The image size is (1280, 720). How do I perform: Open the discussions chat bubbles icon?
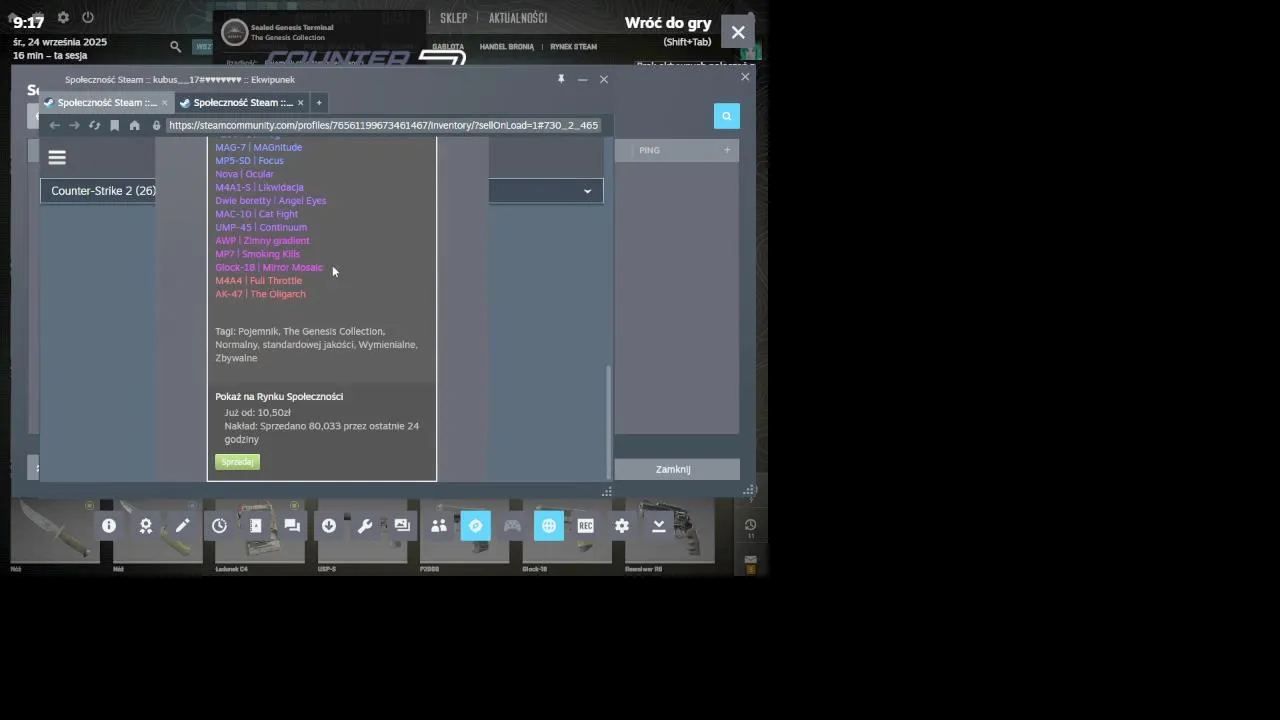point(292,526)
